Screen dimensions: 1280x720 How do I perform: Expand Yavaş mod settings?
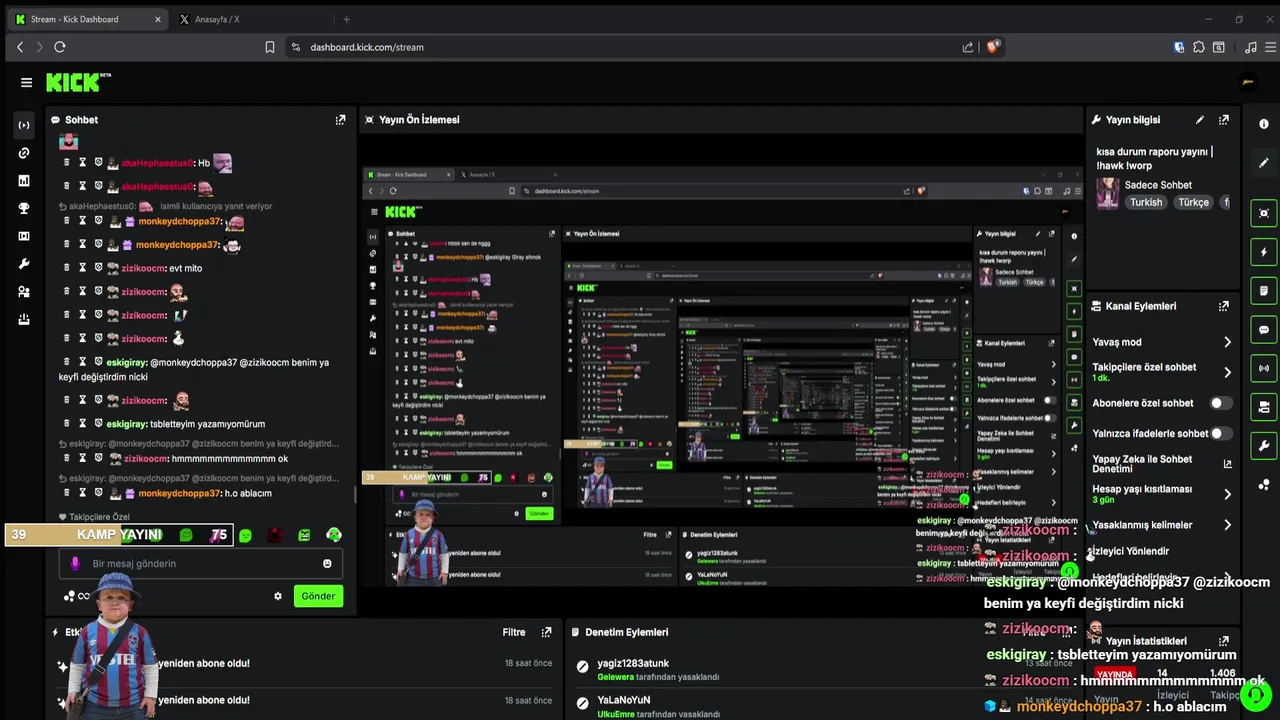(x=1227, y=342)
